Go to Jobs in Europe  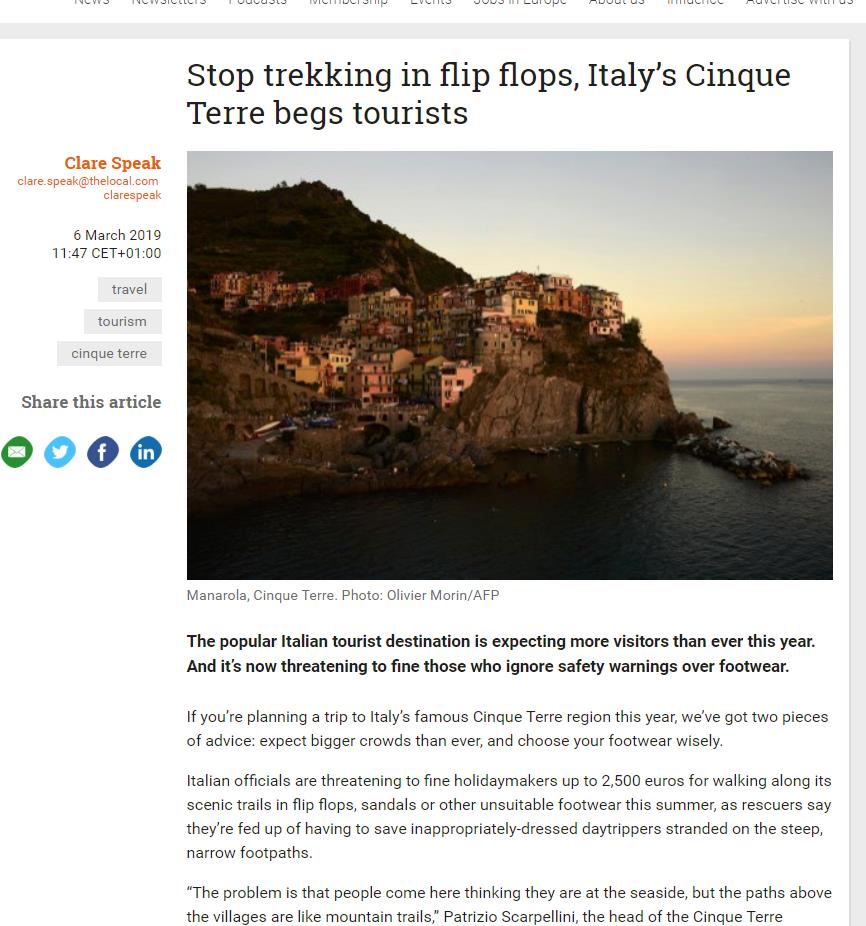pyautogui.click(x=520, y=2)
